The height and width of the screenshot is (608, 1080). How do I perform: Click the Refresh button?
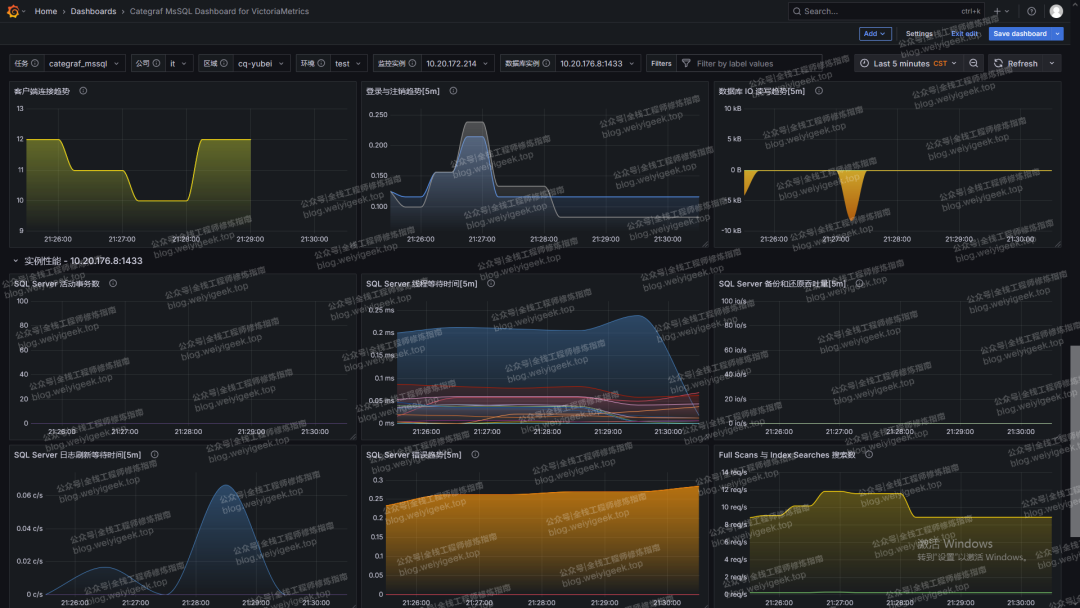coord(1016,63)
